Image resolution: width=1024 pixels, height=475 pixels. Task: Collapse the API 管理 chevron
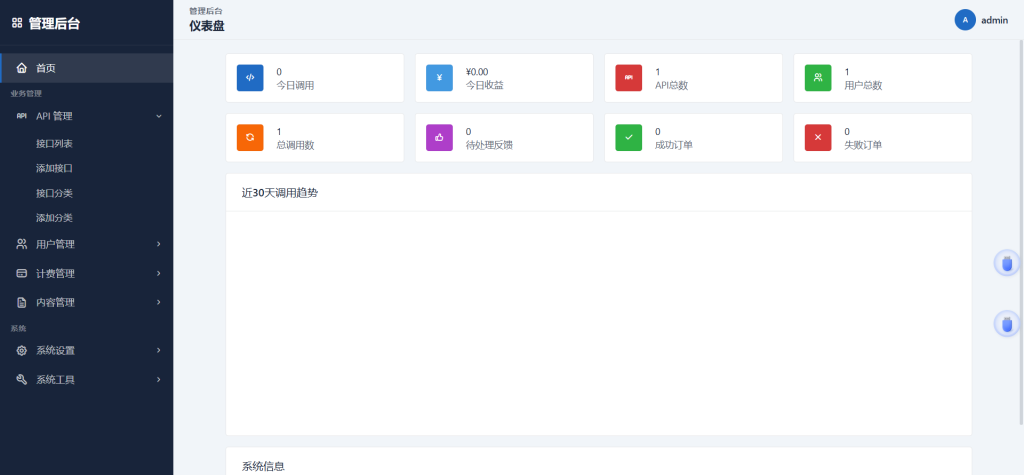tap(159, 116)
